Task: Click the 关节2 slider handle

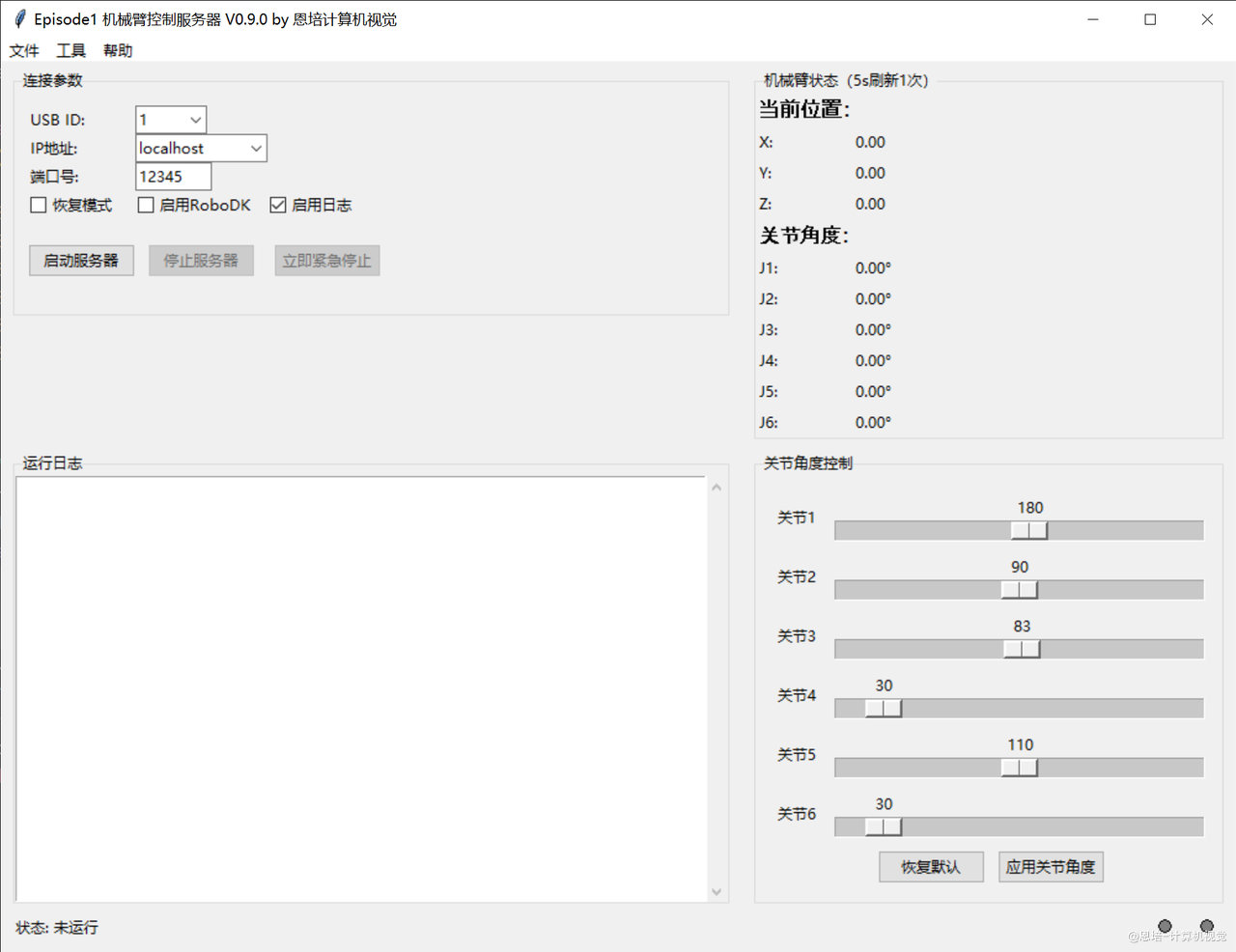Action: [x=1020, y=590]
